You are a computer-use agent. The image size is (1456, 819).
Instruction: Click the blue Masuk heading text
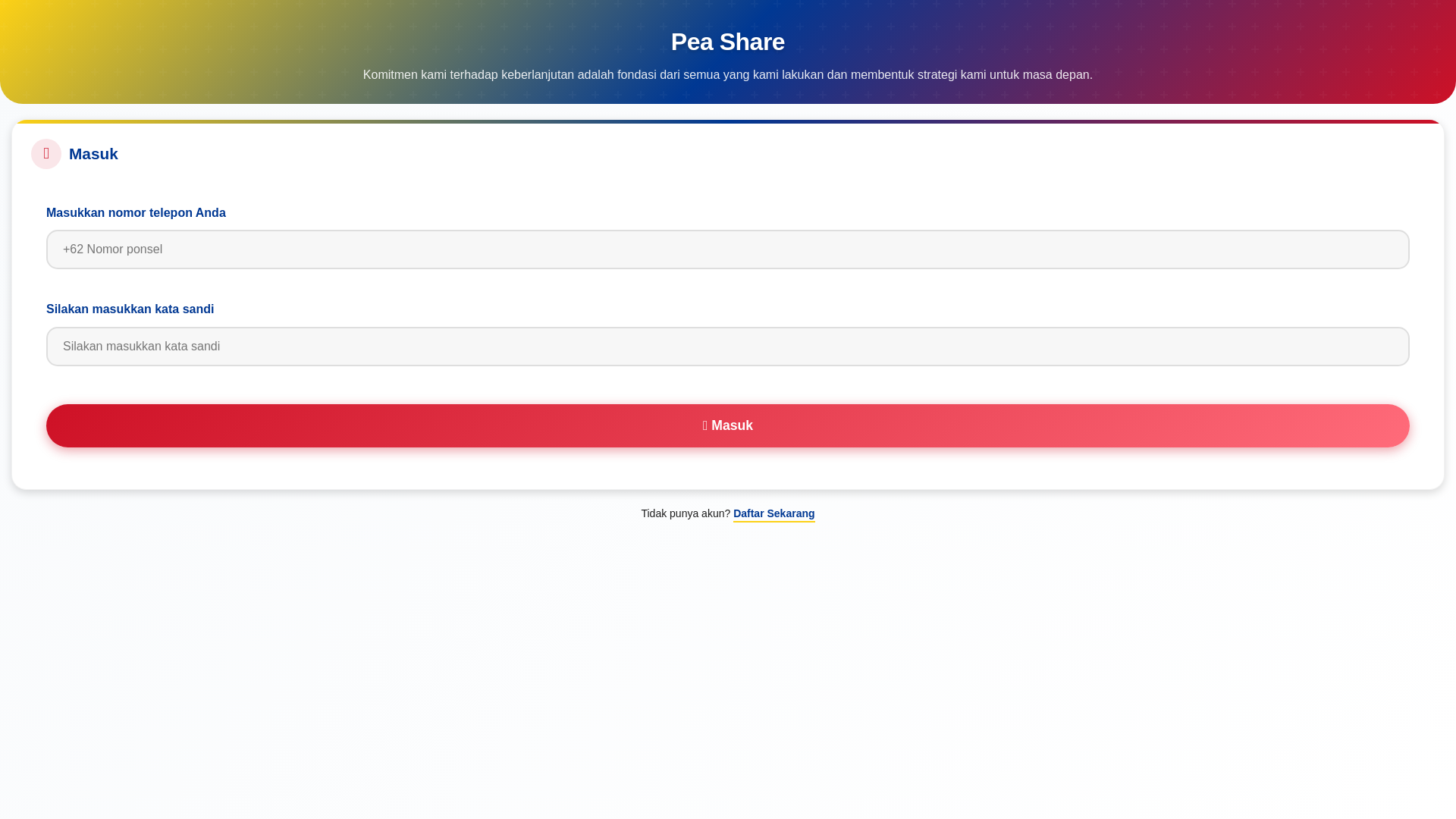coord(93,154)
